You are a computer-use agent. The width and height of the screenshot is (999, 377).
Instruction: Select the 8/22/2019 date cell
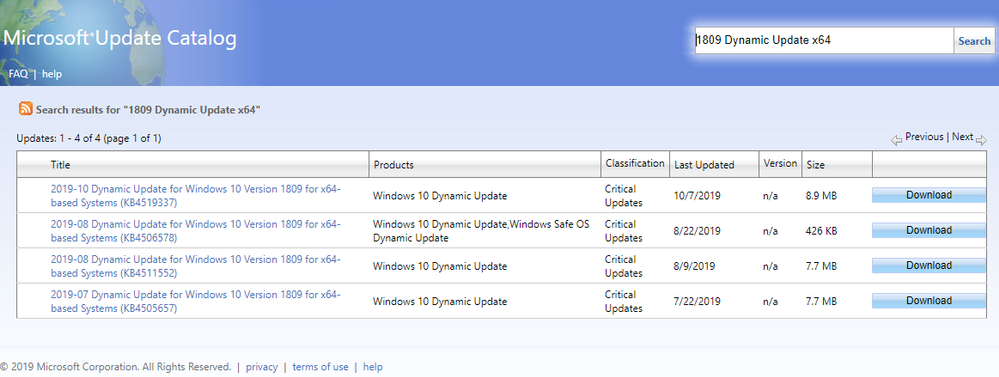point(697,231)
